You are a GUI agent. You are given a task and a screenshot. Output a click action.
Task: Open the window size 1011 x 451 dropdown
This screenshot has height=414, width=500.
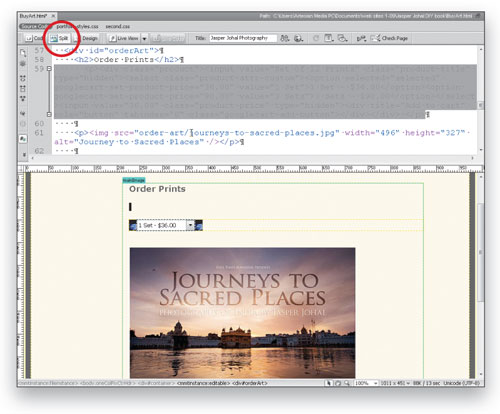(395, 383)
